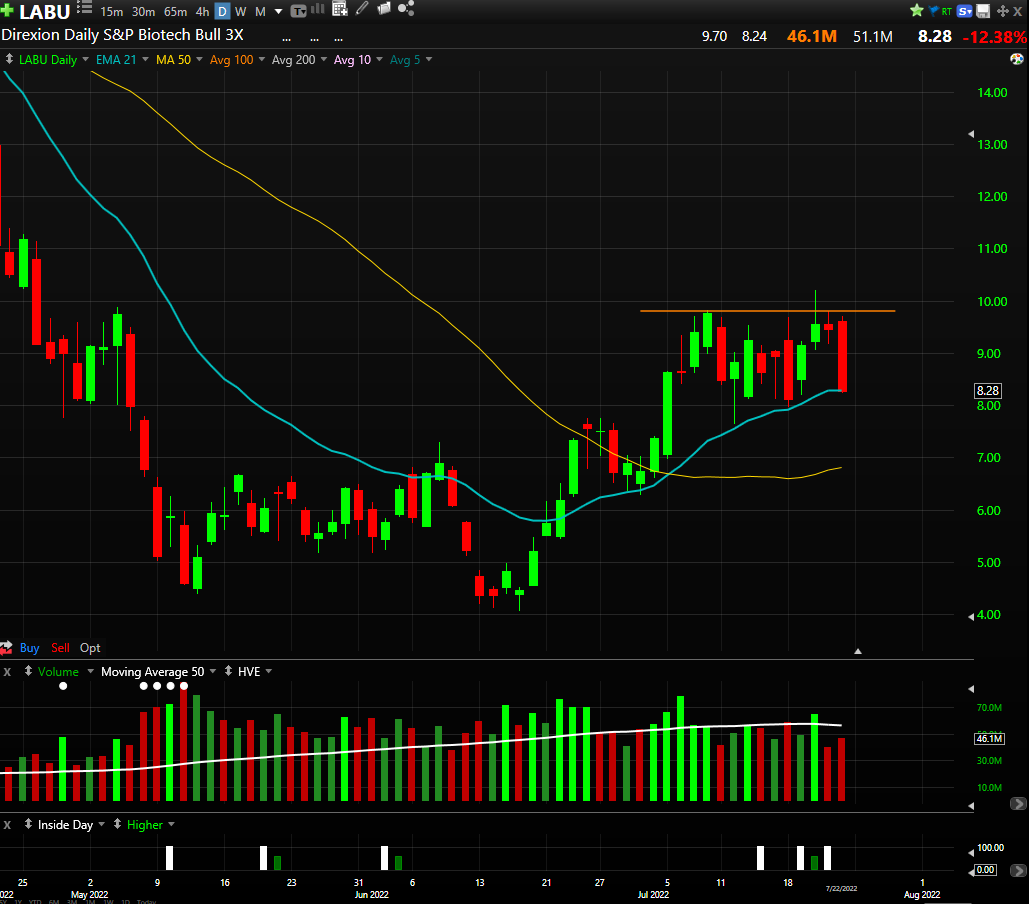Open the text tool T dropdown
Viewport: 1029px width, 904px height.
(299, 11)
